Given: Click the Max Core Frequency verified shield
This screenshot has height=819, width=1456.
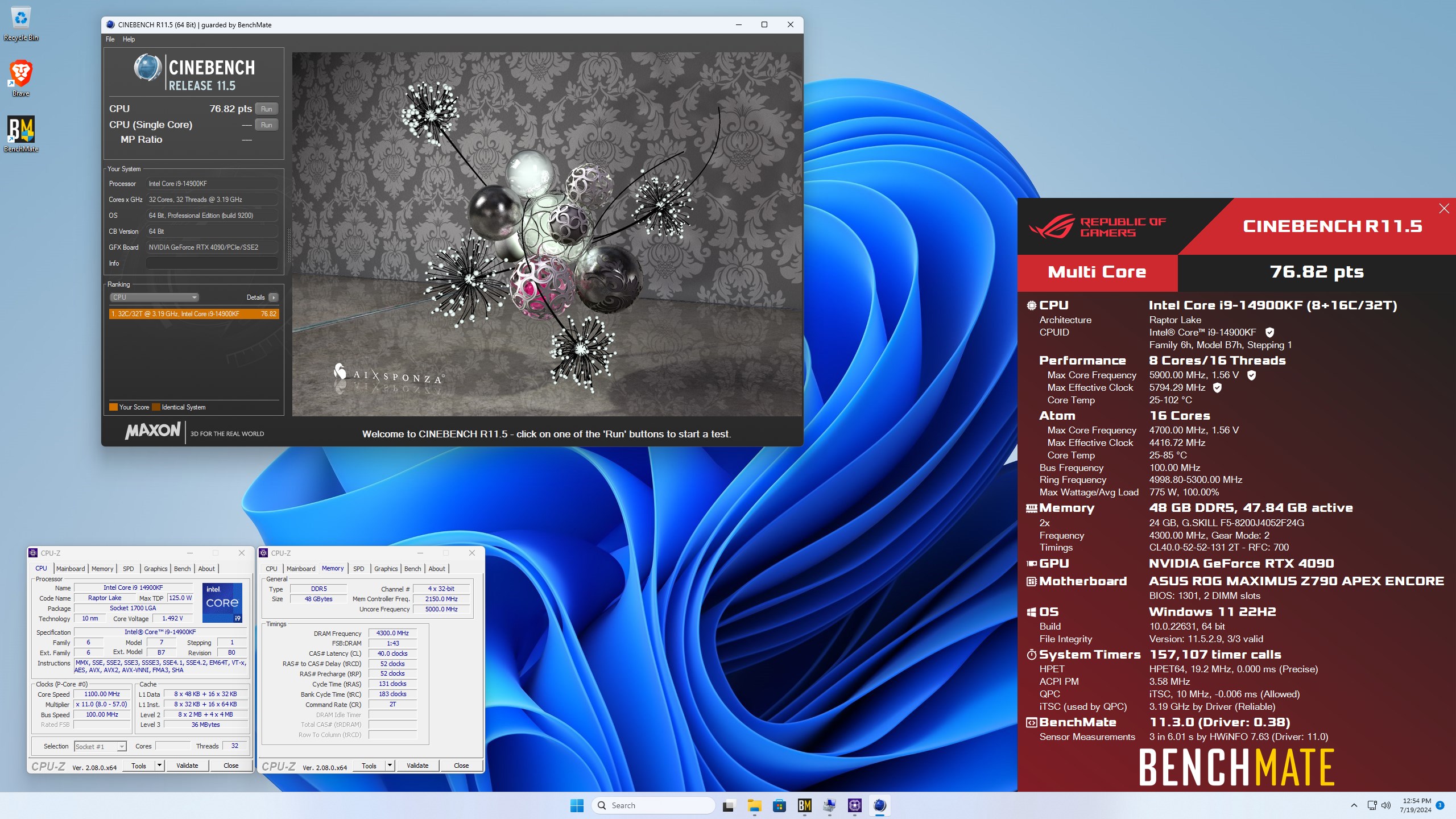Looking at the screenshot, I should pyautogui.click(x=1251, y=375).
